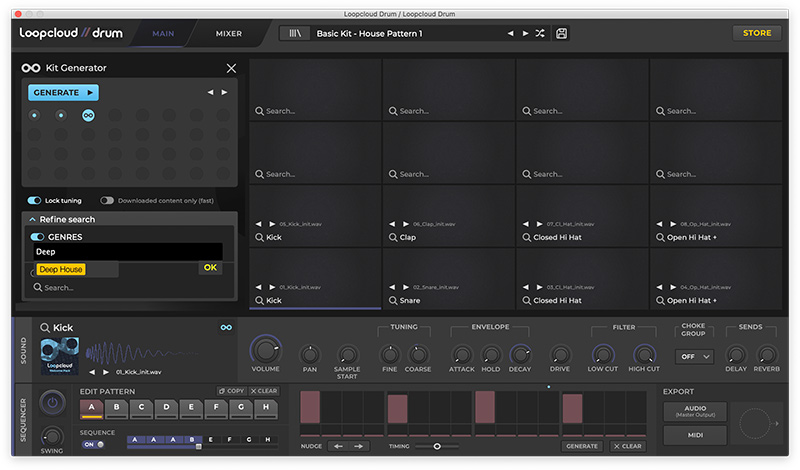Viewport: 800px width, 470px height.
Task: Collapse the Refine search section
Action: click(32, 219)
